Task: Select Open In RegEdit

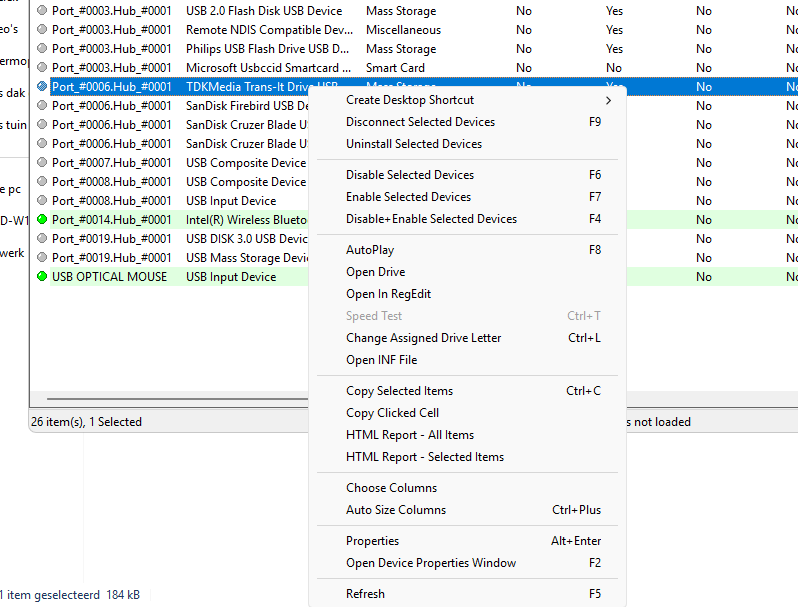Action: tap(467, 294)
